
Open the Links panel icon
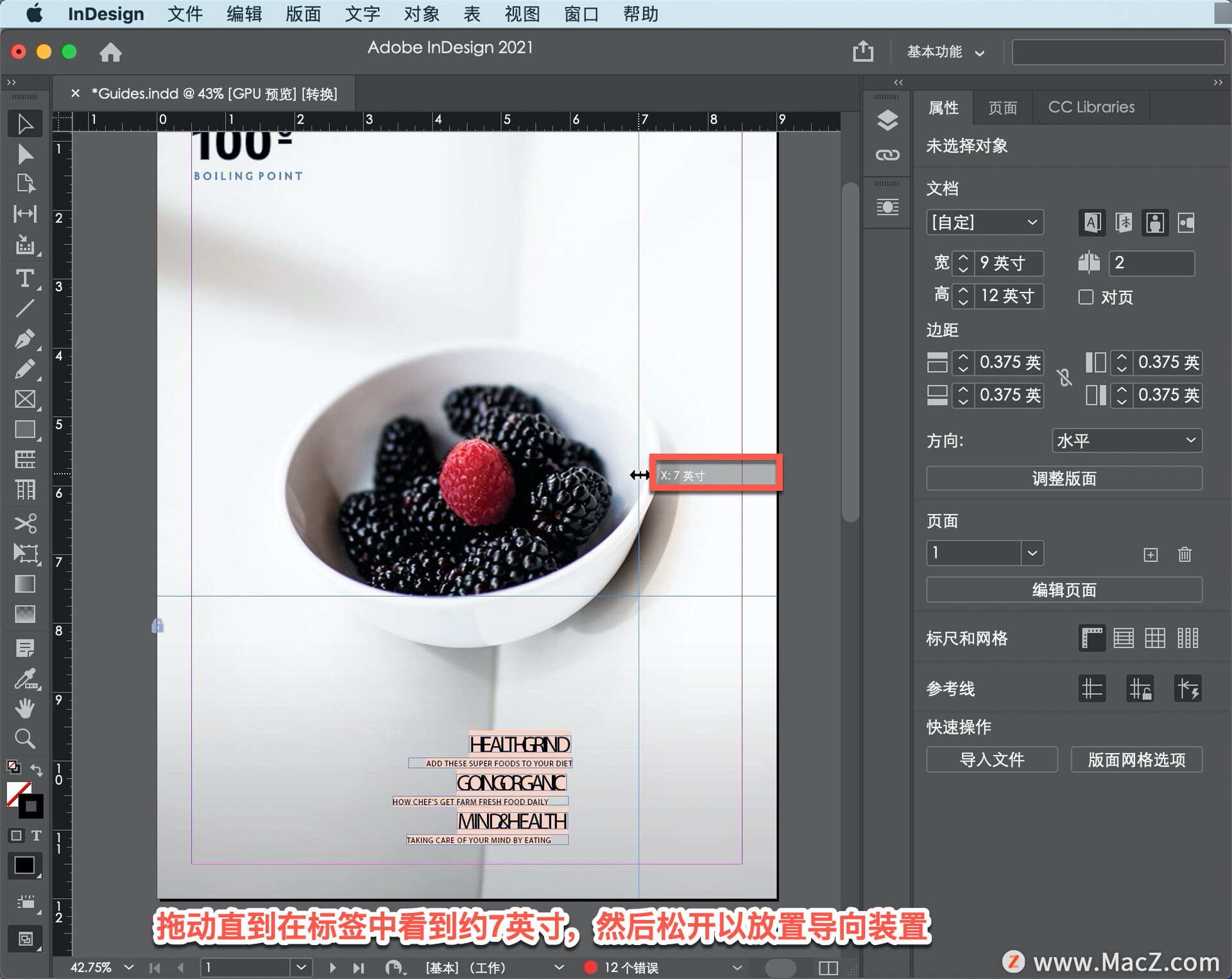887,155
